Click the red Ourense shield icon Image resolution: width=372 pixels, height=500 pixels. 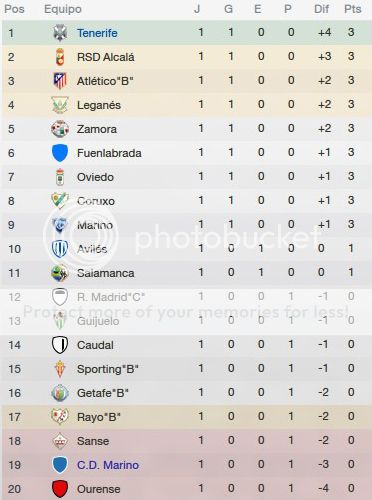pos(60,489)
